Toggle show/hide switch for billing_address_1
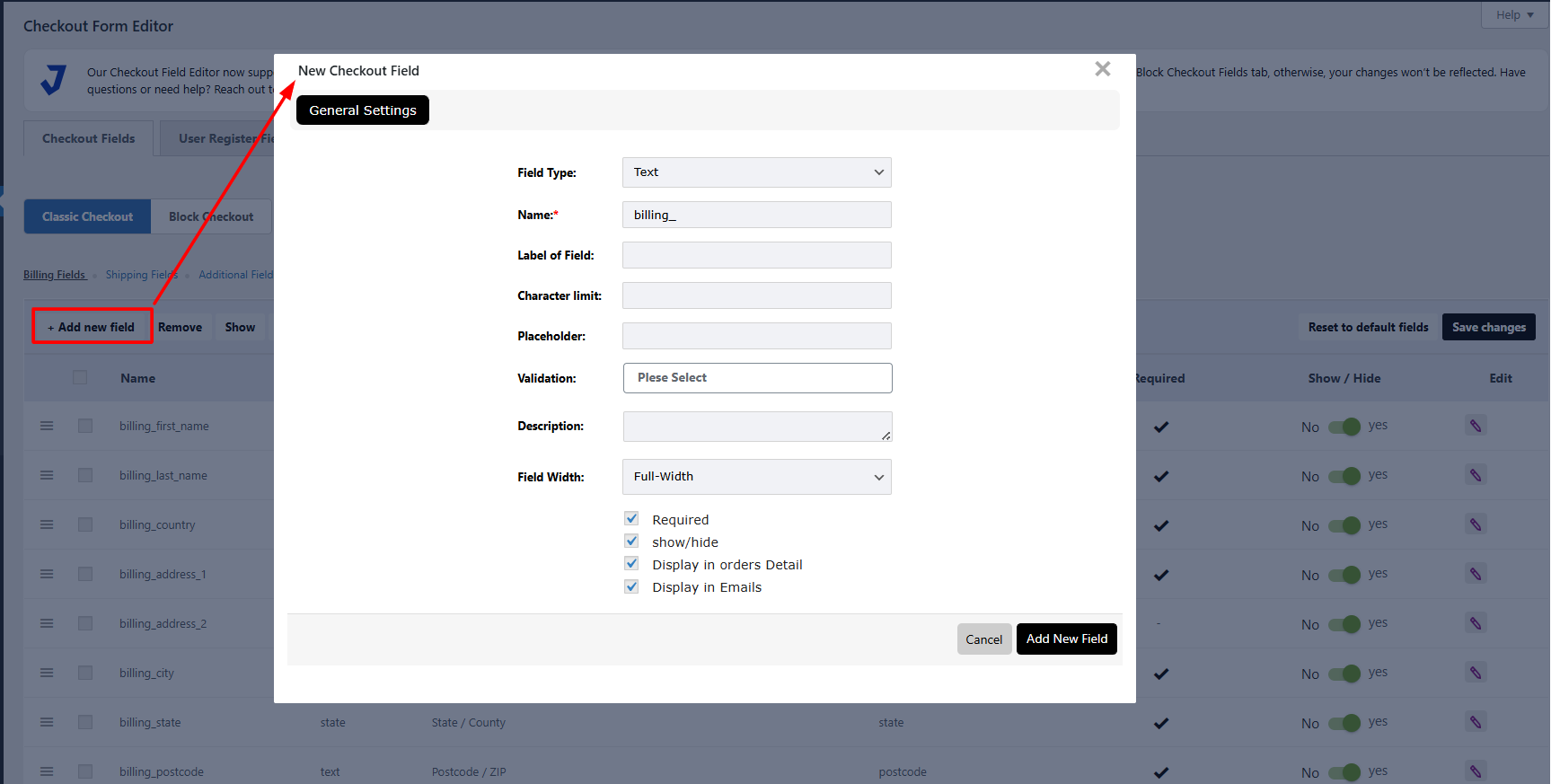Viewport: 1551px width, 784px height. pyautogui.click(x=1344, y=575)
